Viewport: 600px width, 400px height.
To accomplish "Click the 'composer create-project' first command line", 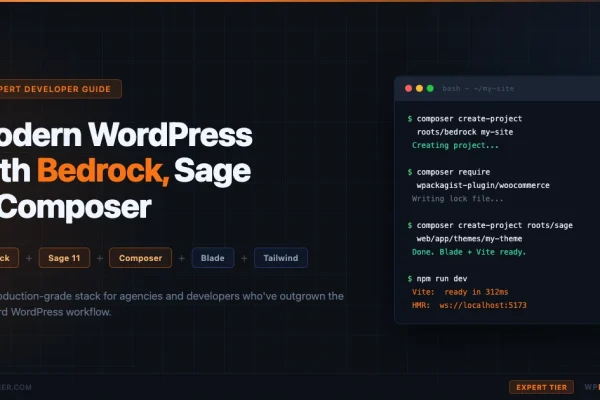I will pos(465,119).
